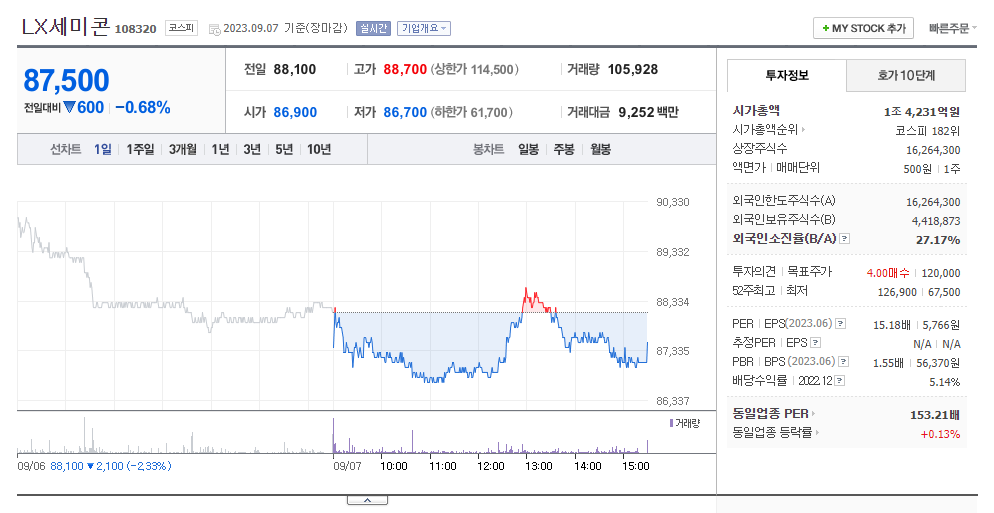Click the 13:00 red peak on chart
Viewport: 994px width, 513px height.
click(526, 292)
